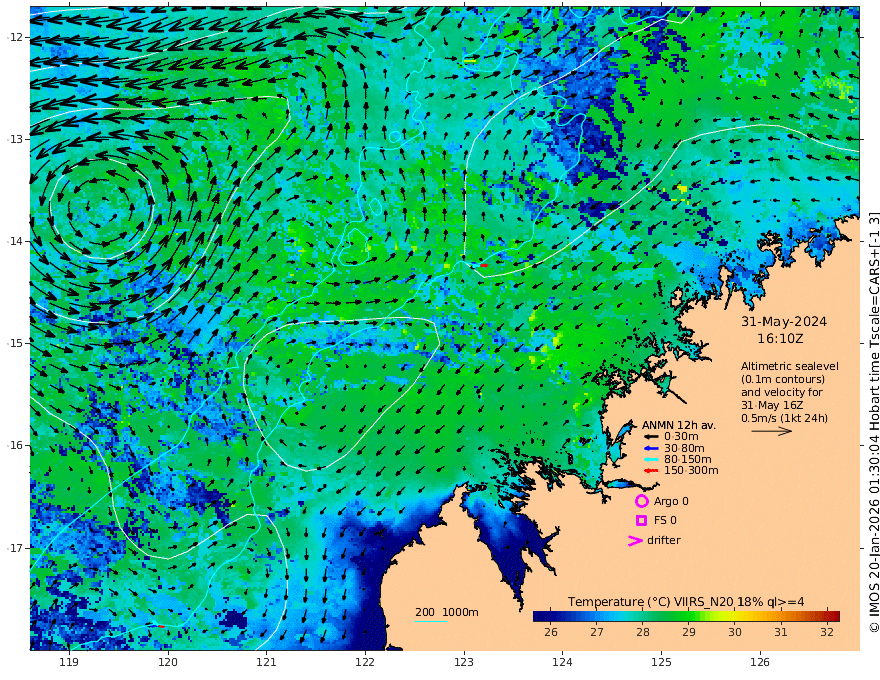Click the red 150-300m legend arrow

(x=651, y=471)
